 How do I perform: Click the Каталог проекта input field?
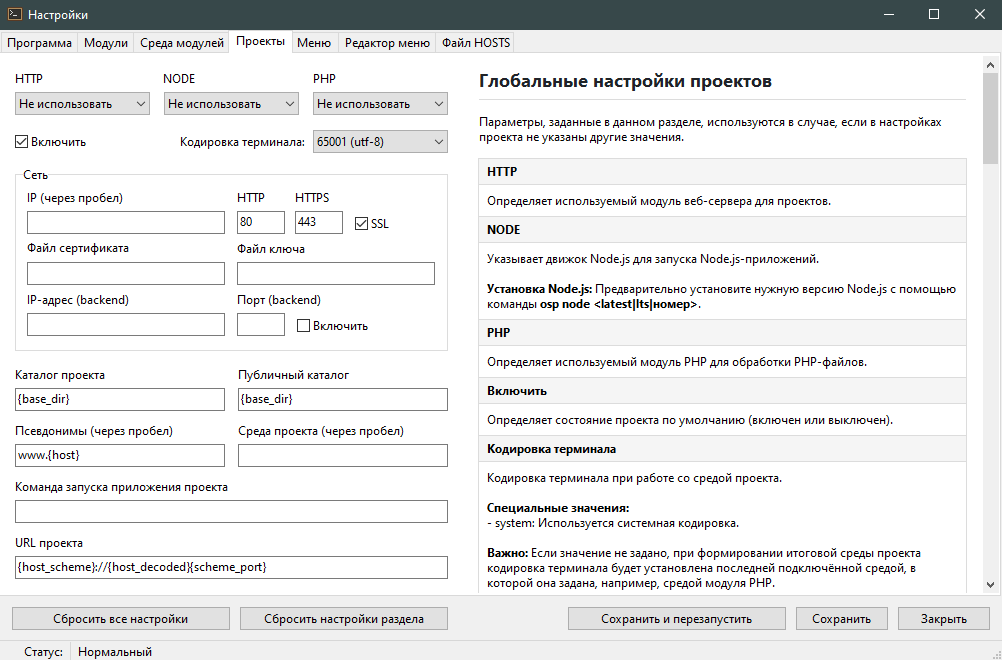(x=119, y=399)
